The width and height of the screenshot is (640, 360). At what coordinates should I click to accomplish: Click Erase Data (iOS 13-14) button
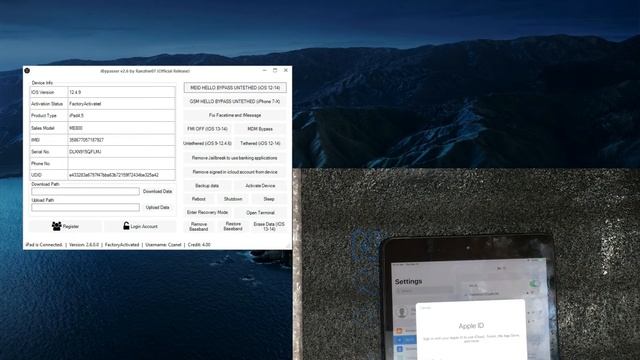coord(269,227)
